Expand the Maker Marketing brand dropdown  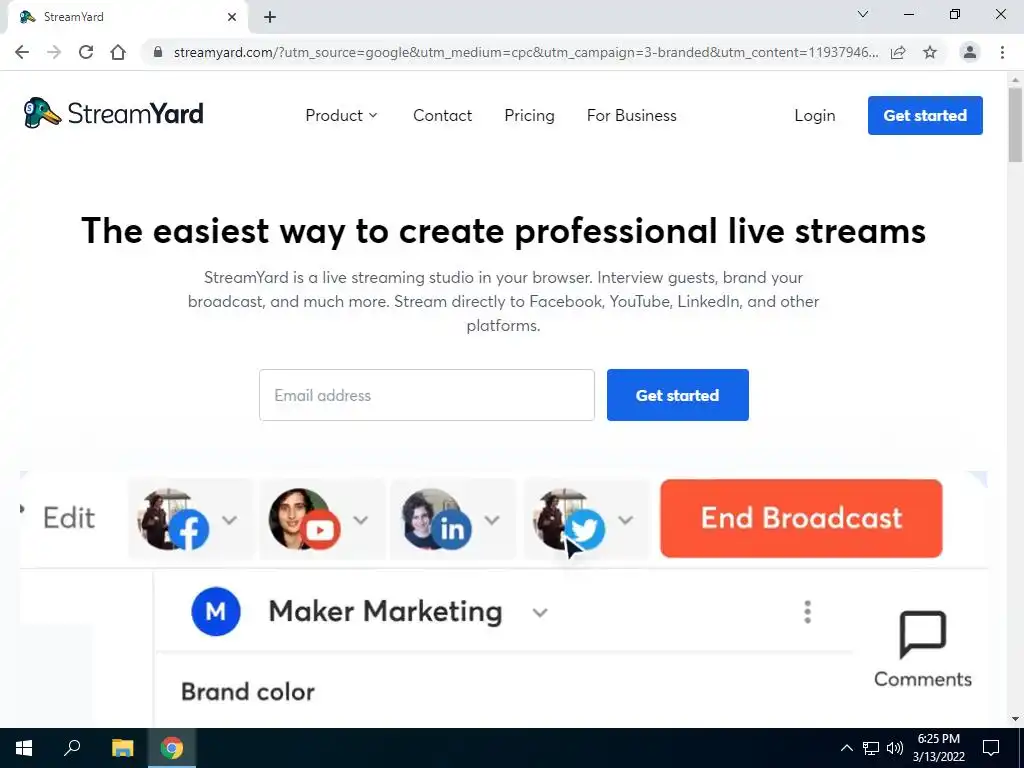539,613
